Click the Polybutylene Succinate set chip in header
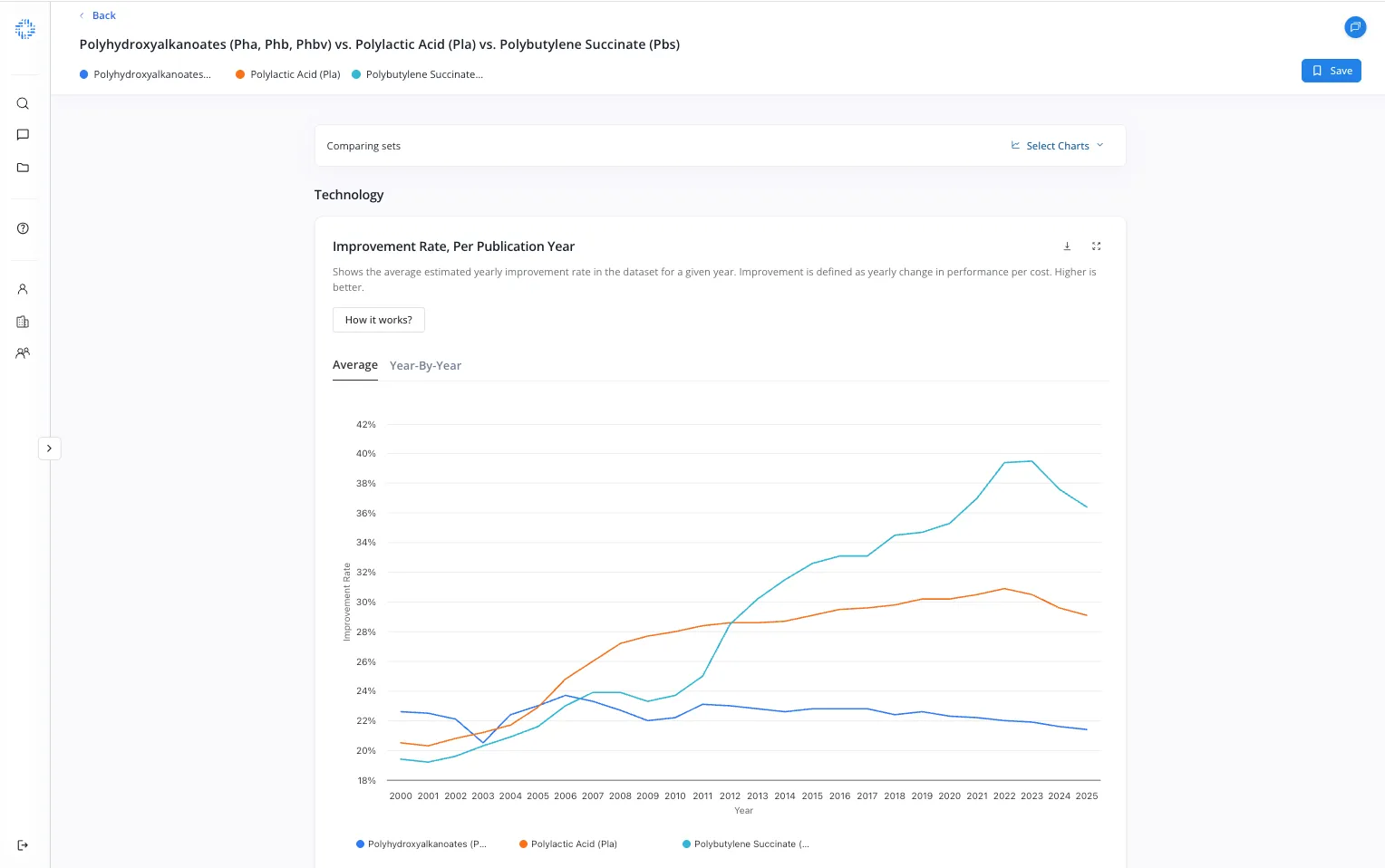Screen dimensions: 1385x868 click(417, 74)
